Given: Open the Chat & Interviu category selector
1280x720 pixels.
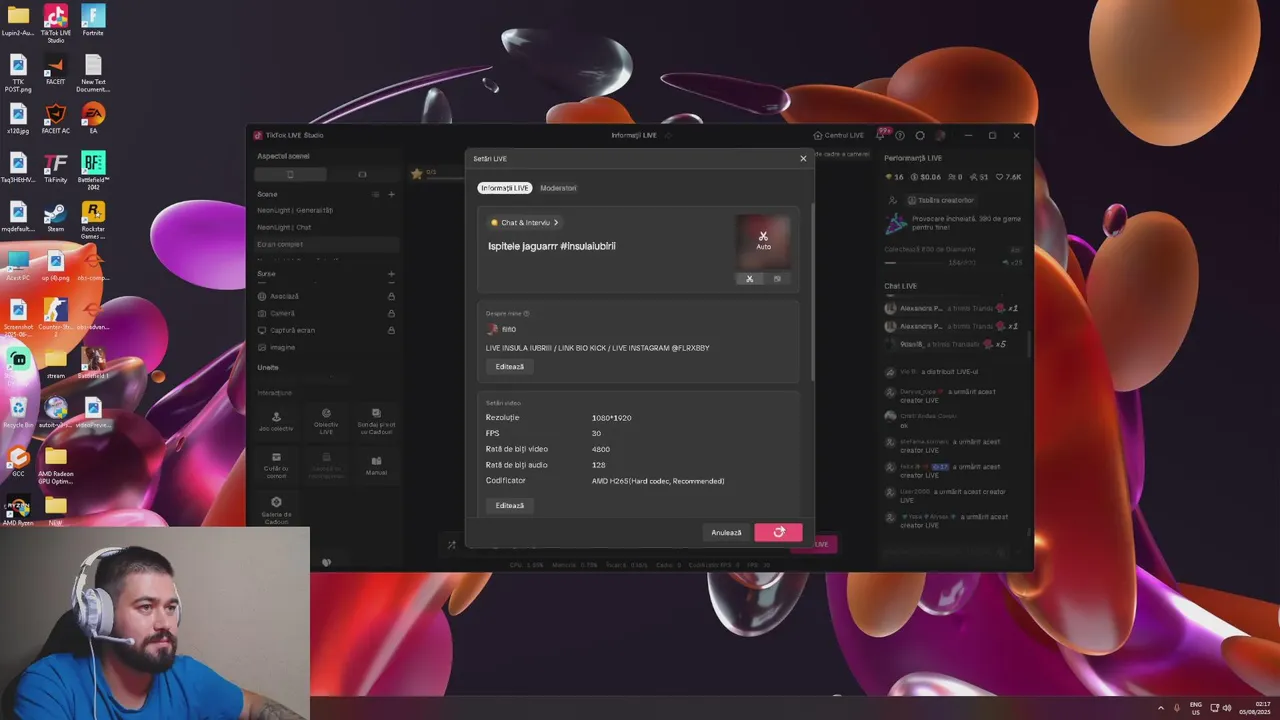Looking at the screenshot, I should [524, 223].
